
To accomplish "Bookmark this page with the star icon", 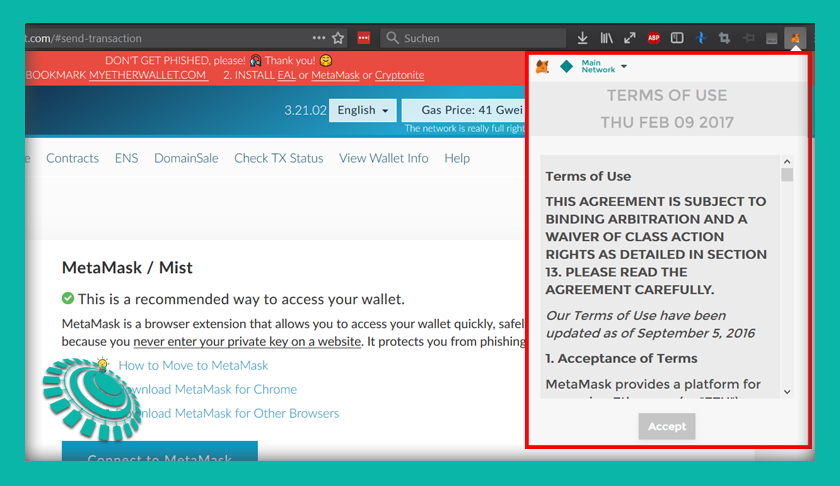I will click(x=338, y=38).
